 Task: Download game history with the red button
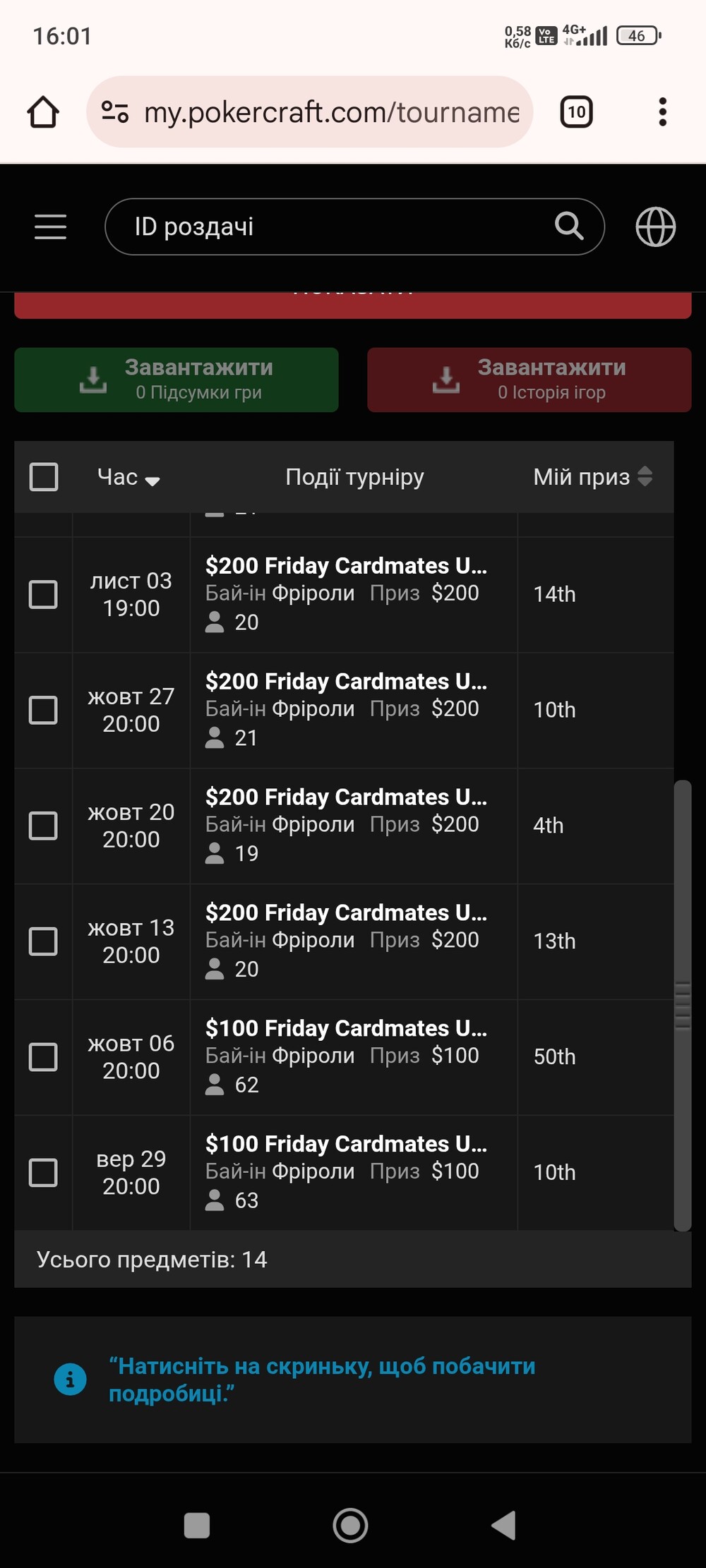[x=529, y=380]
